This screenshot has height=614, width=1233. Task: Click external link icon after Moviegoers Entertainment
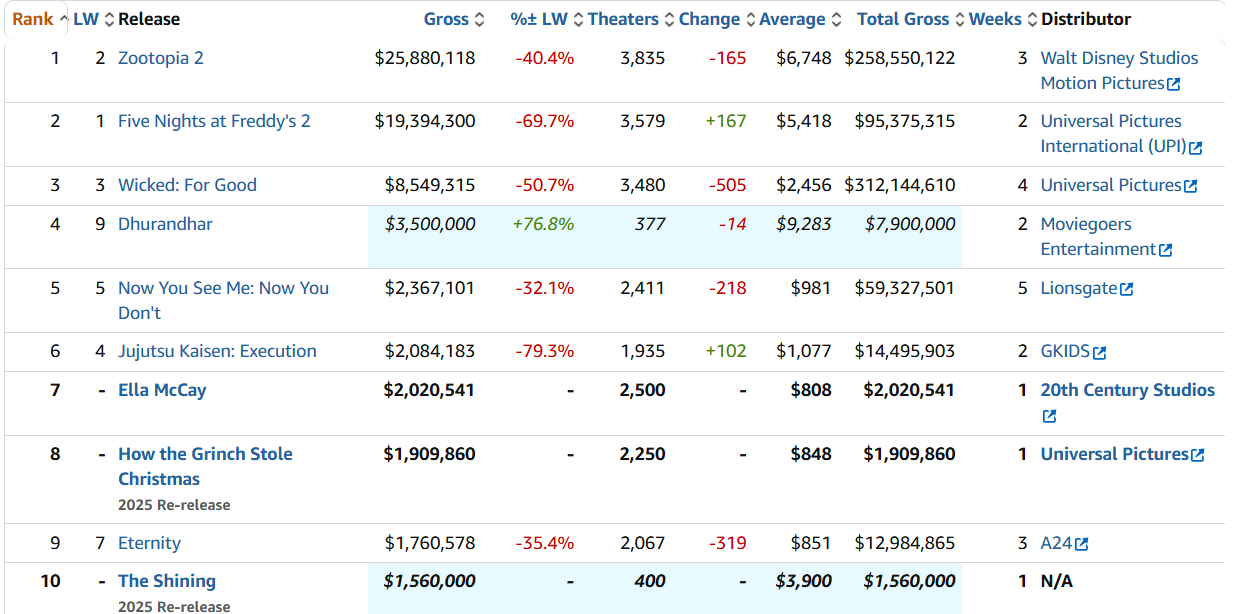coord(1166,250)
